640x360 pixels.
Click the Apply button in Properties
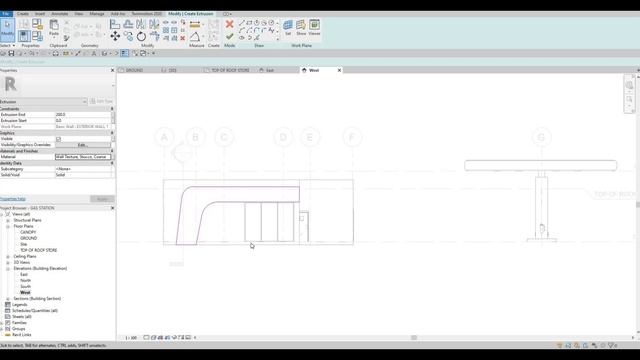(x=102, y=199)
